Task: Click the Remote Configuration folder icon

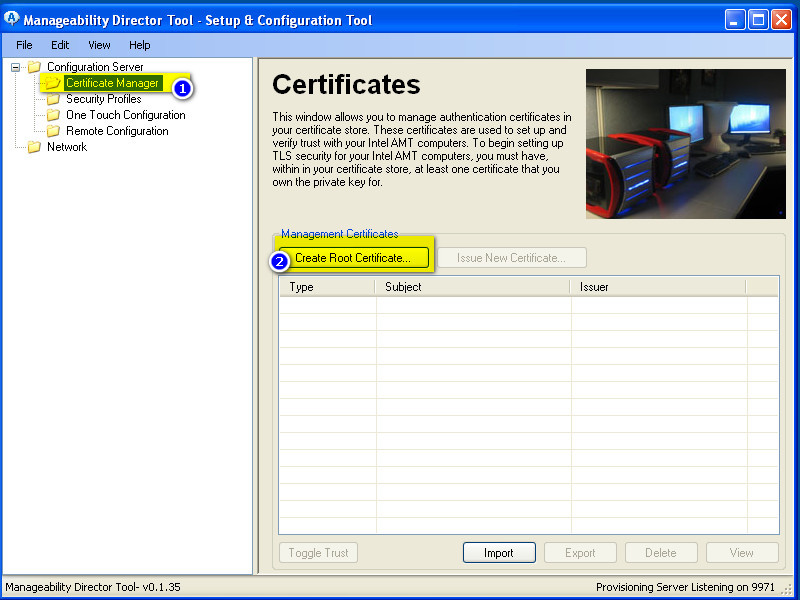Action: [x=53, y=131]
